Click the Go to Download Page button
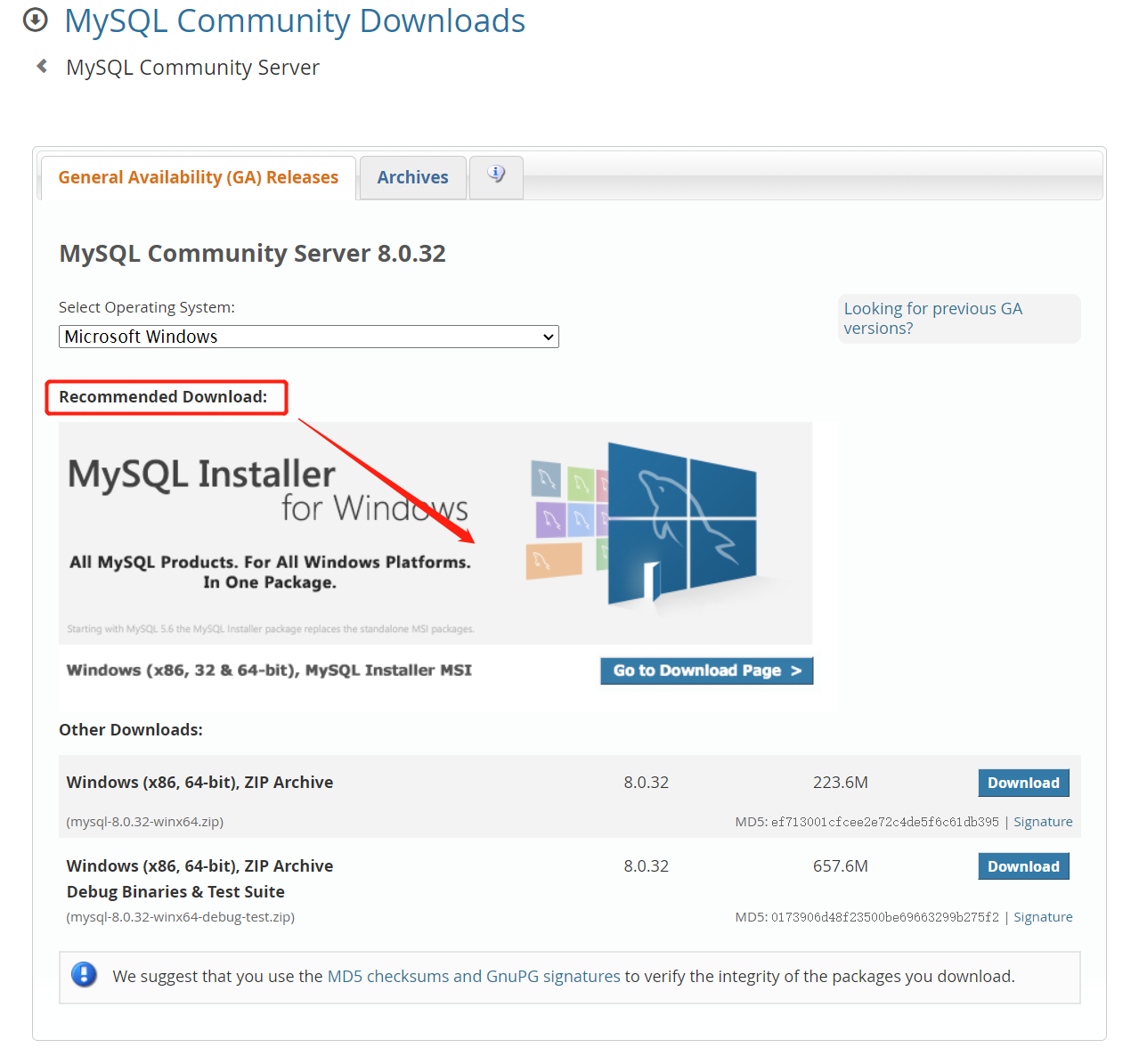1139x1064 pixels. [707, 670]
